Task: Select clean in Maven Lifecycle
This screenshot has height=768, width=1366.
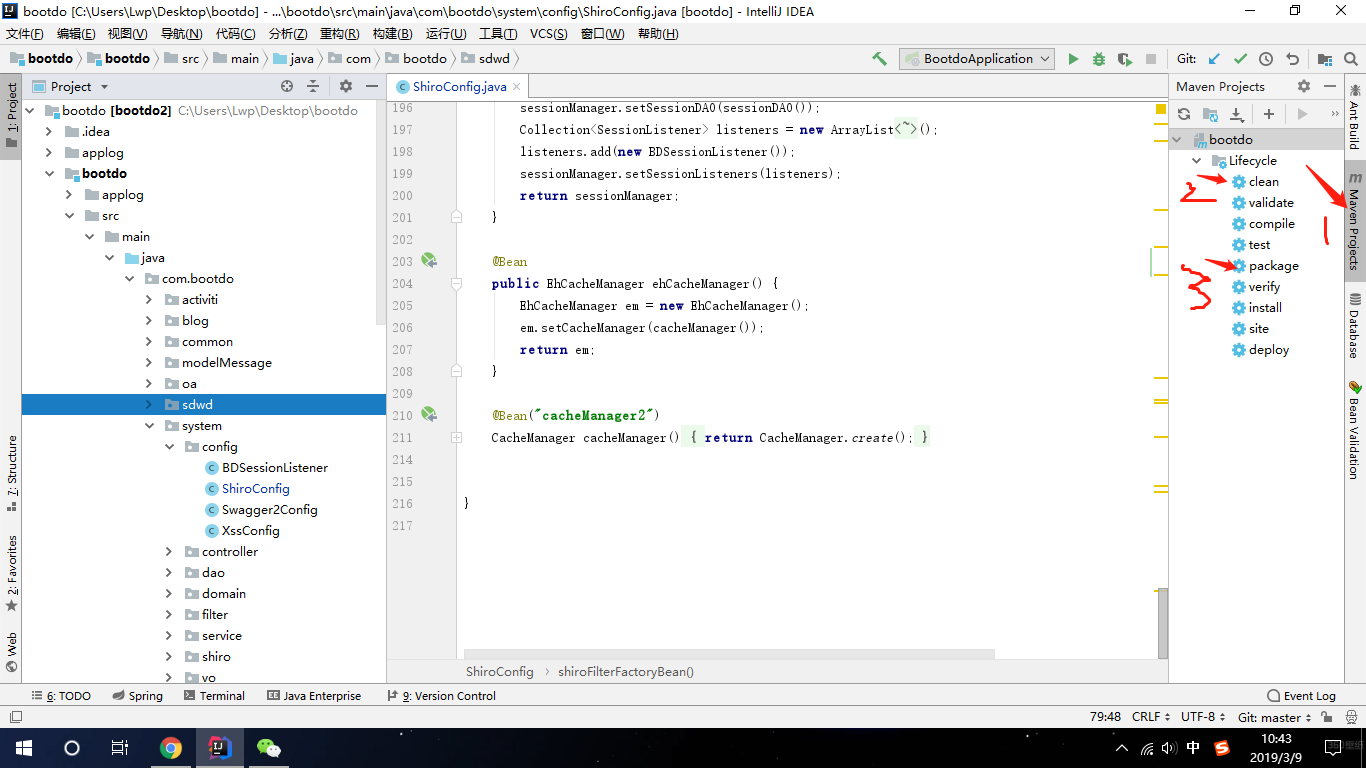Action: 1263,182
